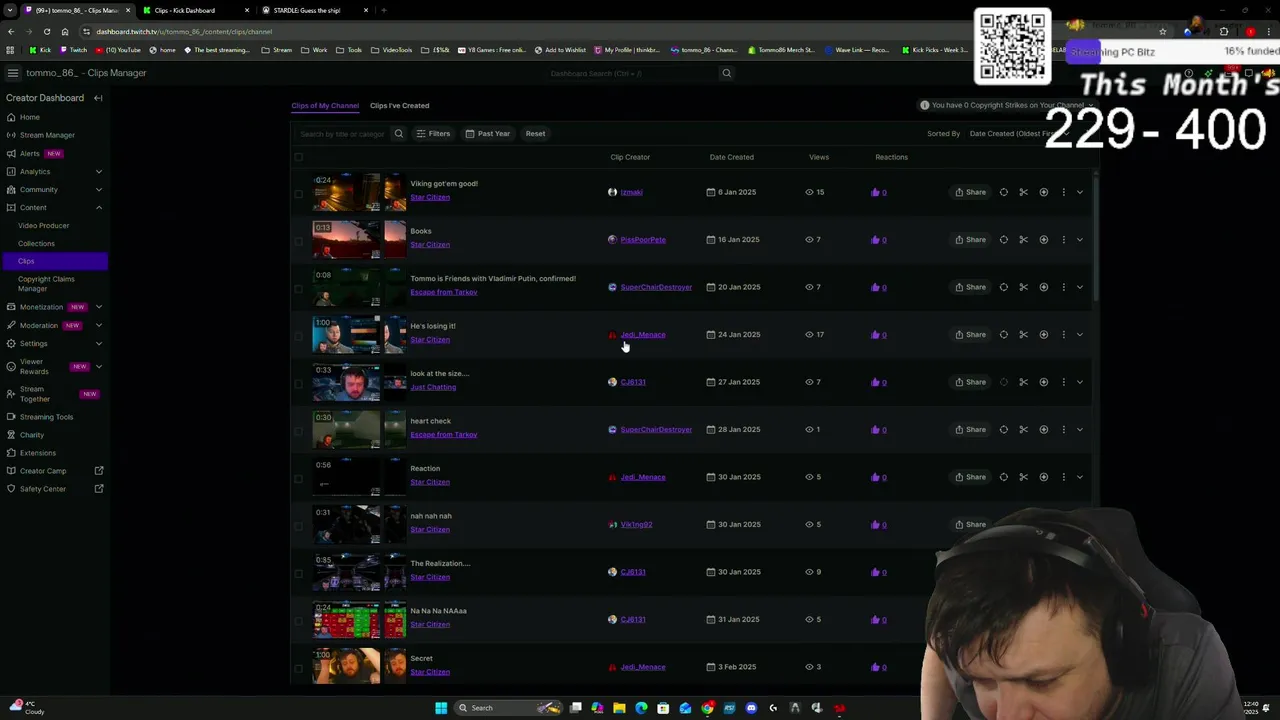The image size is (1280, 720).
Task: Open external Creator Camp link icon
Action: [x=99, y=471]
